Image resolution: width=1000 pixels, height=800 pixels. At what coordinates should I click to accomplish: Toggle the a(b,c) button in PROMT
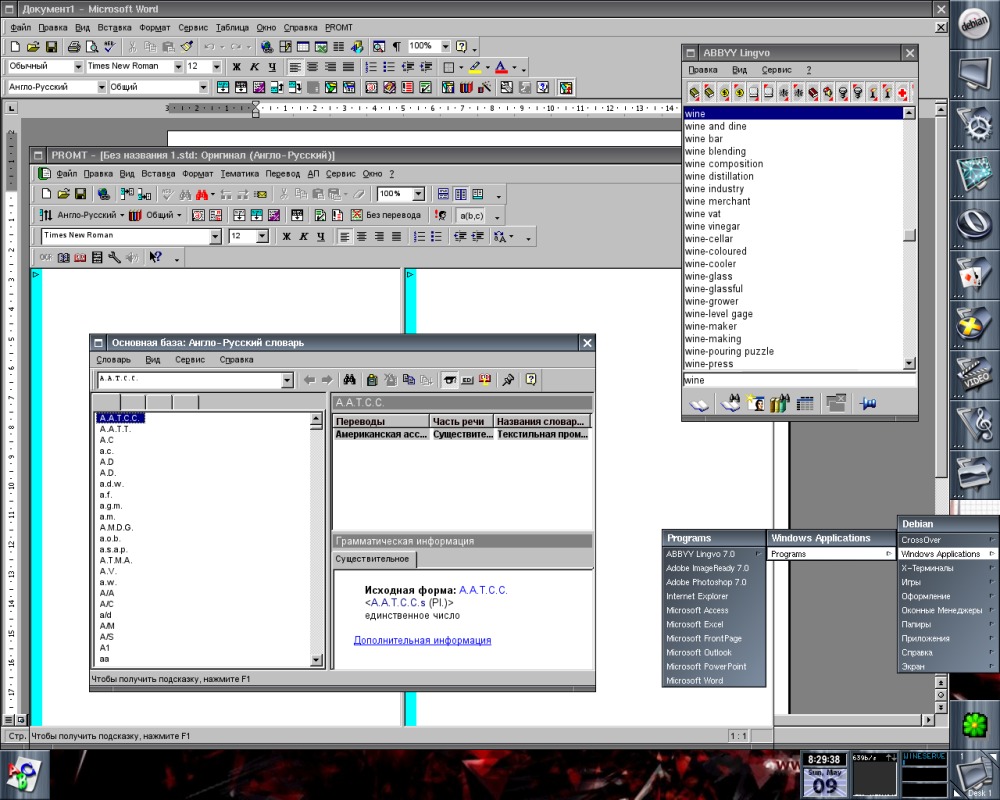(x=471, y=216)
